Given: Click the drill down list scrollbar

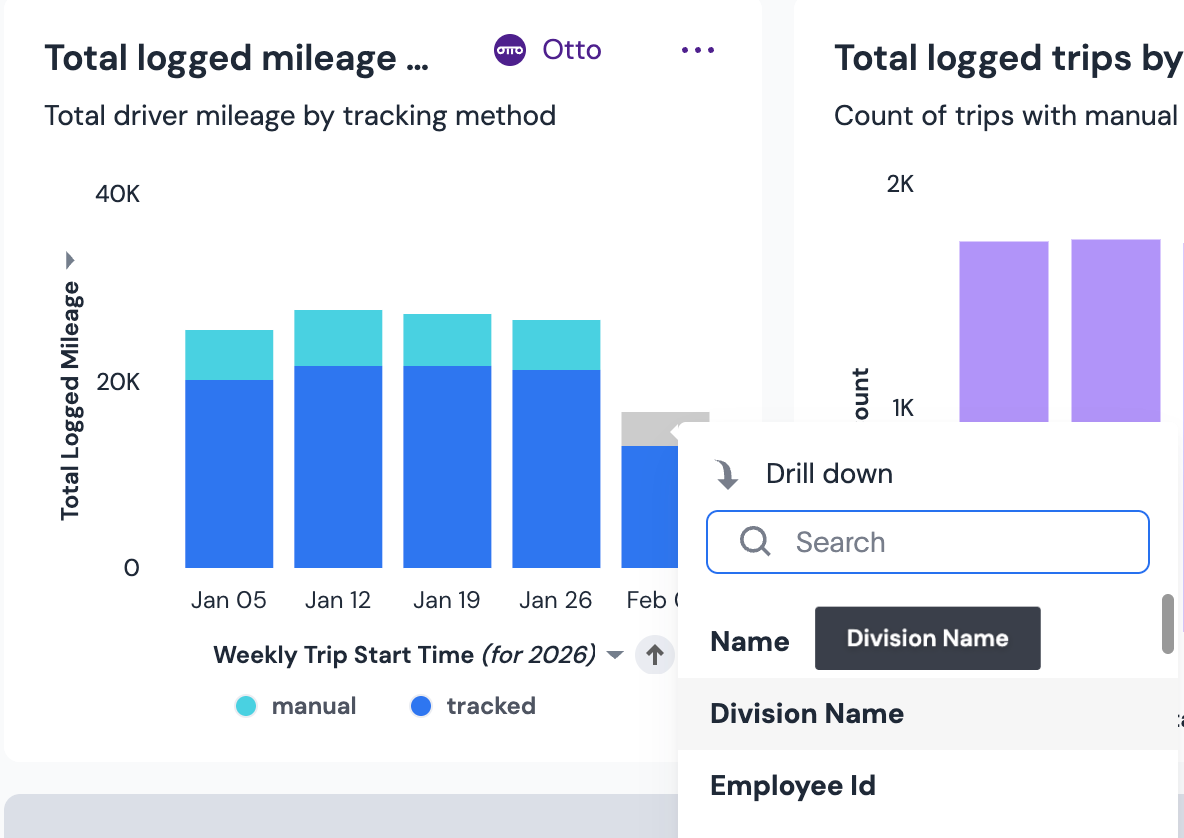Looking at the screenshot, I should pyautogui.click(x=1167, y=624).
